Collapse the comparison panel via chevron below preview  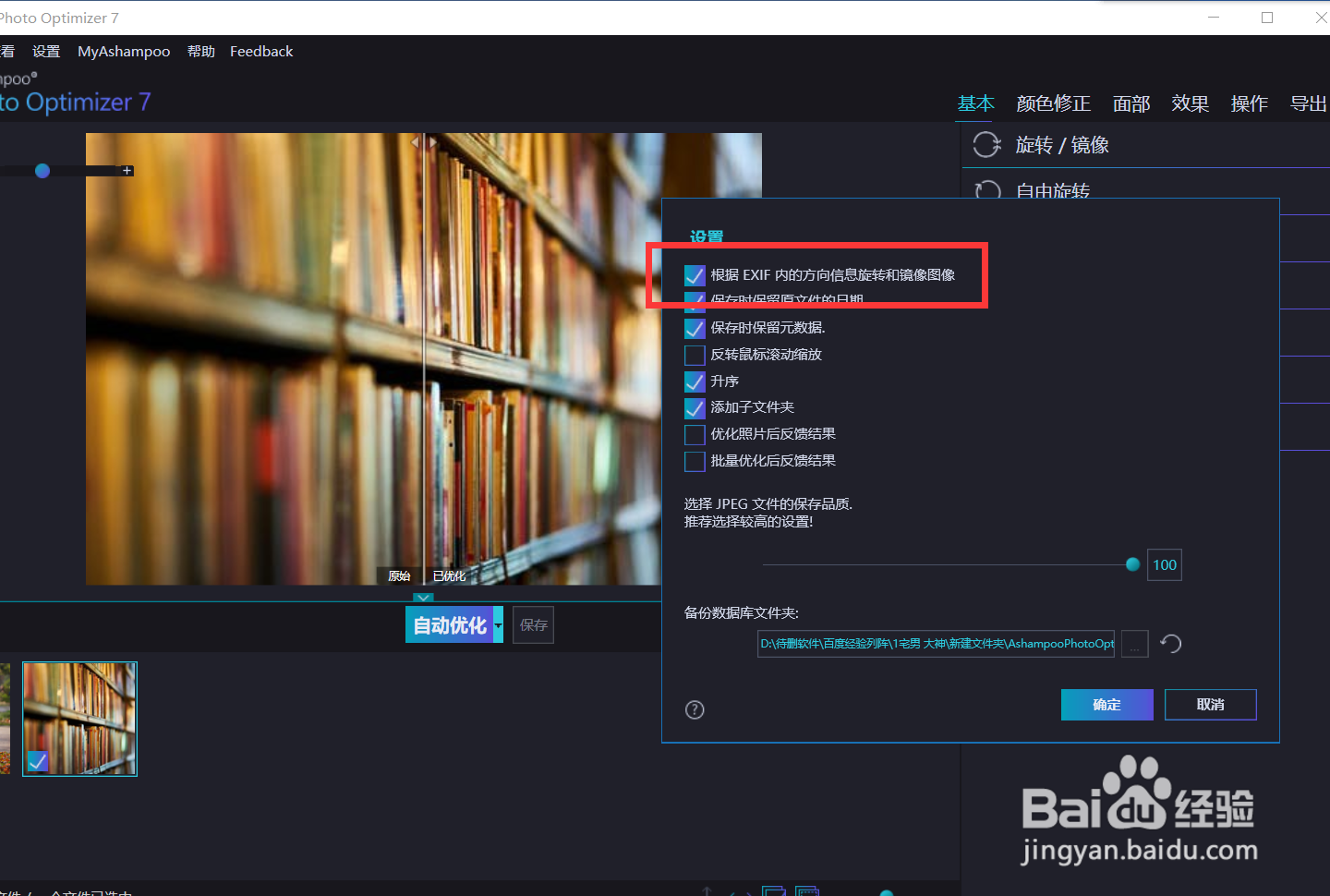pyautogui.click(x=423, y=598)
